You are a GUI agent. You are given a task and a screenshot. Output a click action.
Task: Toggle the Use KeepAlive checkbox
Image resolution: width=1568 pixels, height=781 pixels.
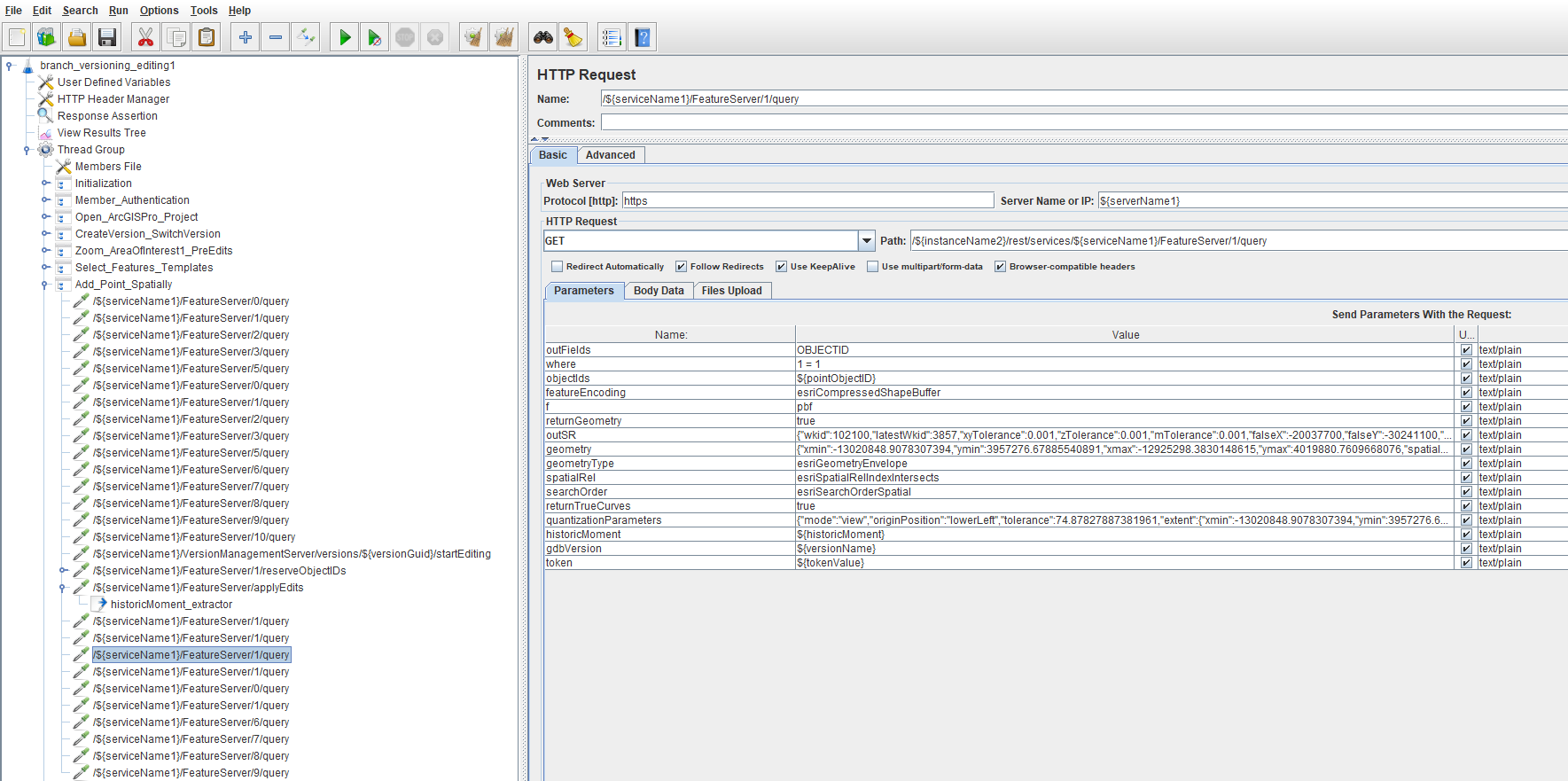pos(781,267)
